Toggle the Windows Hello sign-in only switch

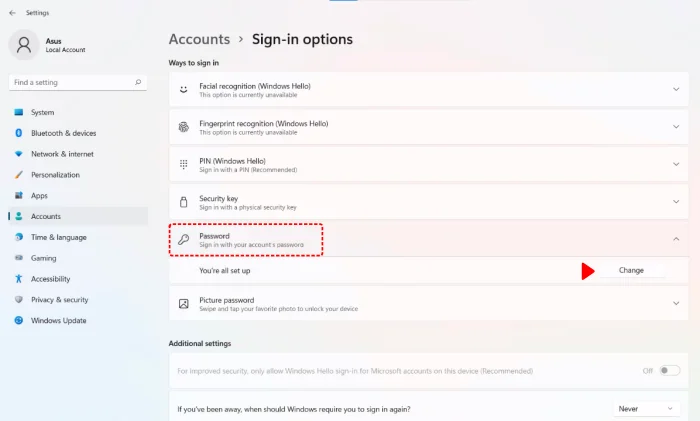click(x=669, y=370)
